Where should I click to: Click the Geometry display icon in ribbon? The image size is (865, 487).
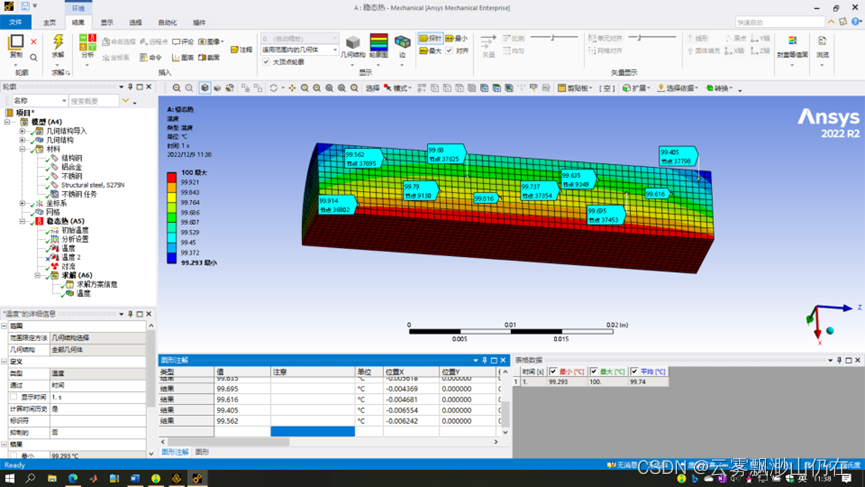point(353,43)
